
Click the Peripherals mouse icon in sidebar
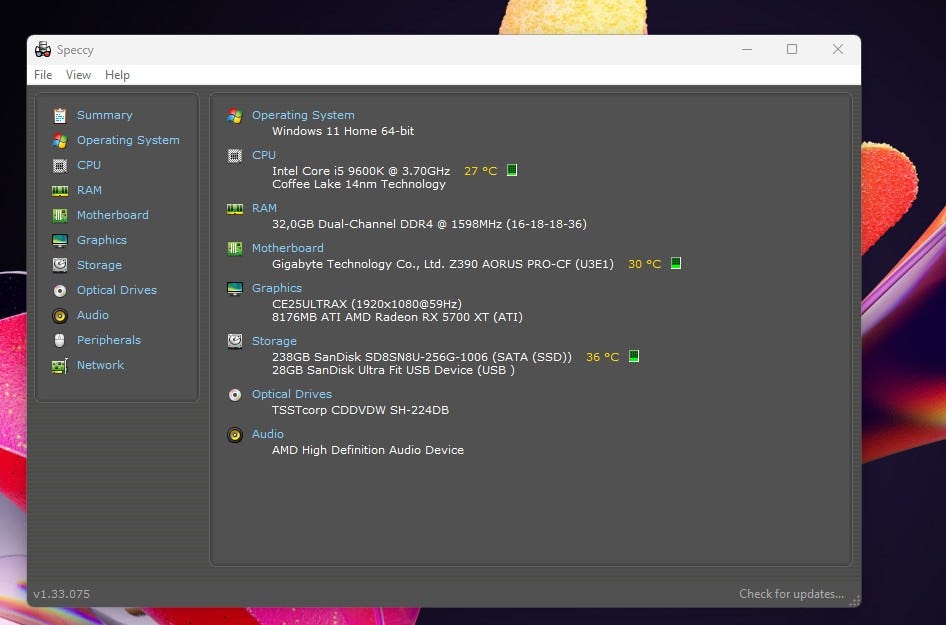tap(60, 341)
